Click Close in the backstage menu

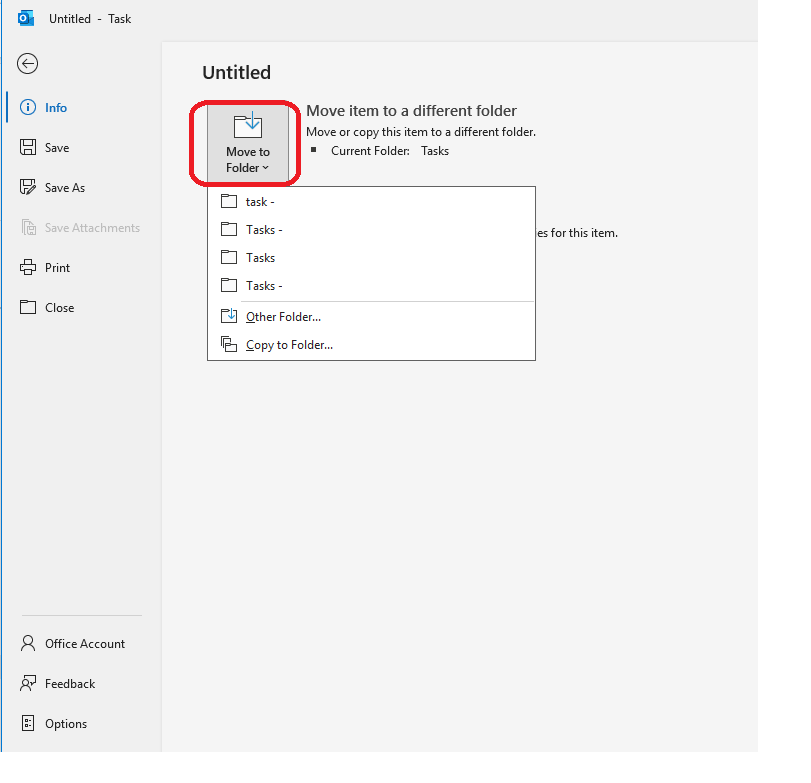(x=83, y=308)
